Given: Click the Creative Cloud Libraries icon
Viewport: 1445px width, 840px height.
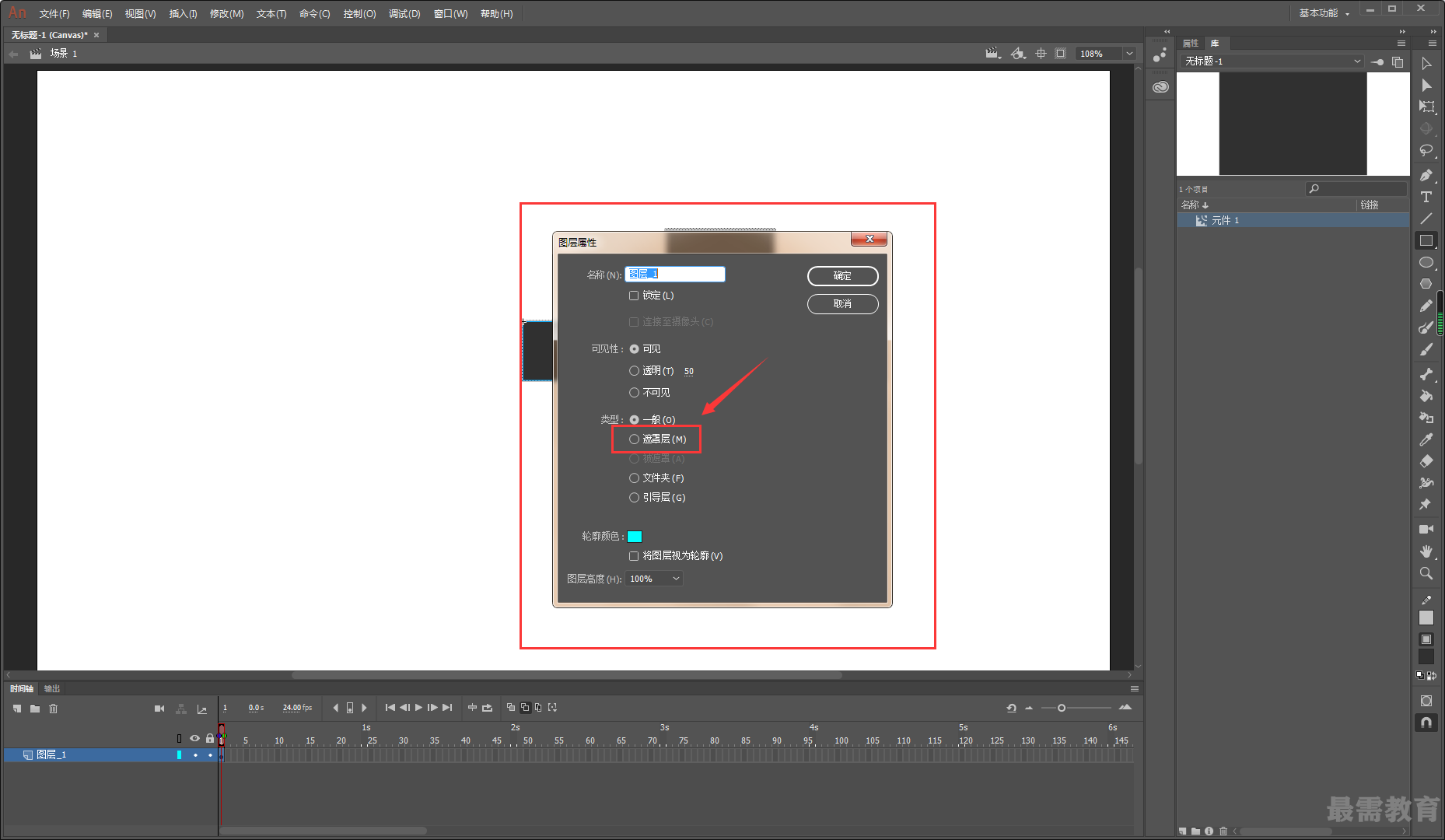Looking at the screenshot, I should [x=1160, y=87].
